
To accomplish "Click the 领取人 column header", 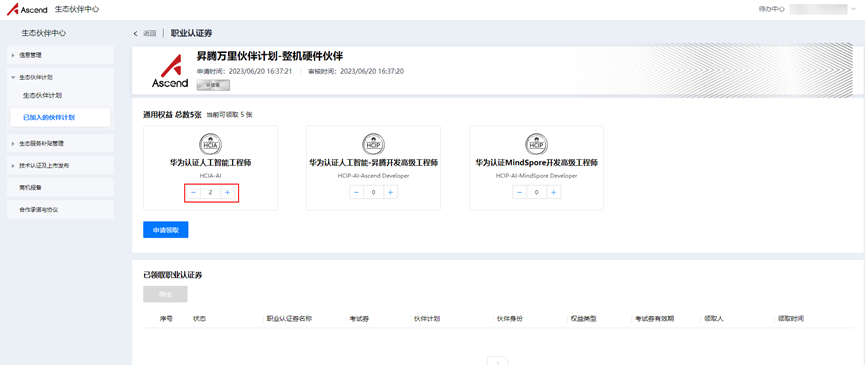I will pos(713,319).
